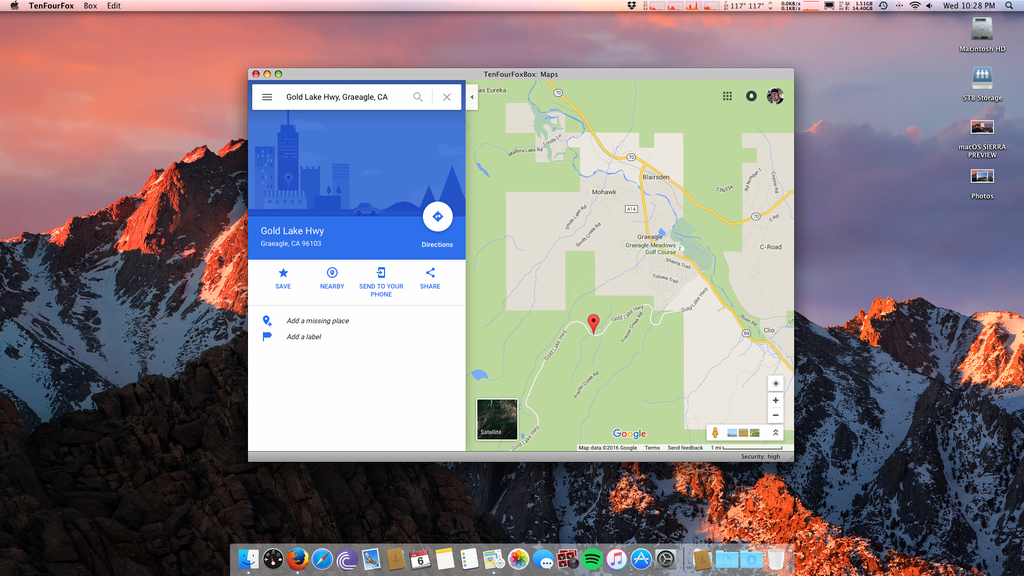
Task: Click 'Send feedback' on the map
Action: coord(685,448)
